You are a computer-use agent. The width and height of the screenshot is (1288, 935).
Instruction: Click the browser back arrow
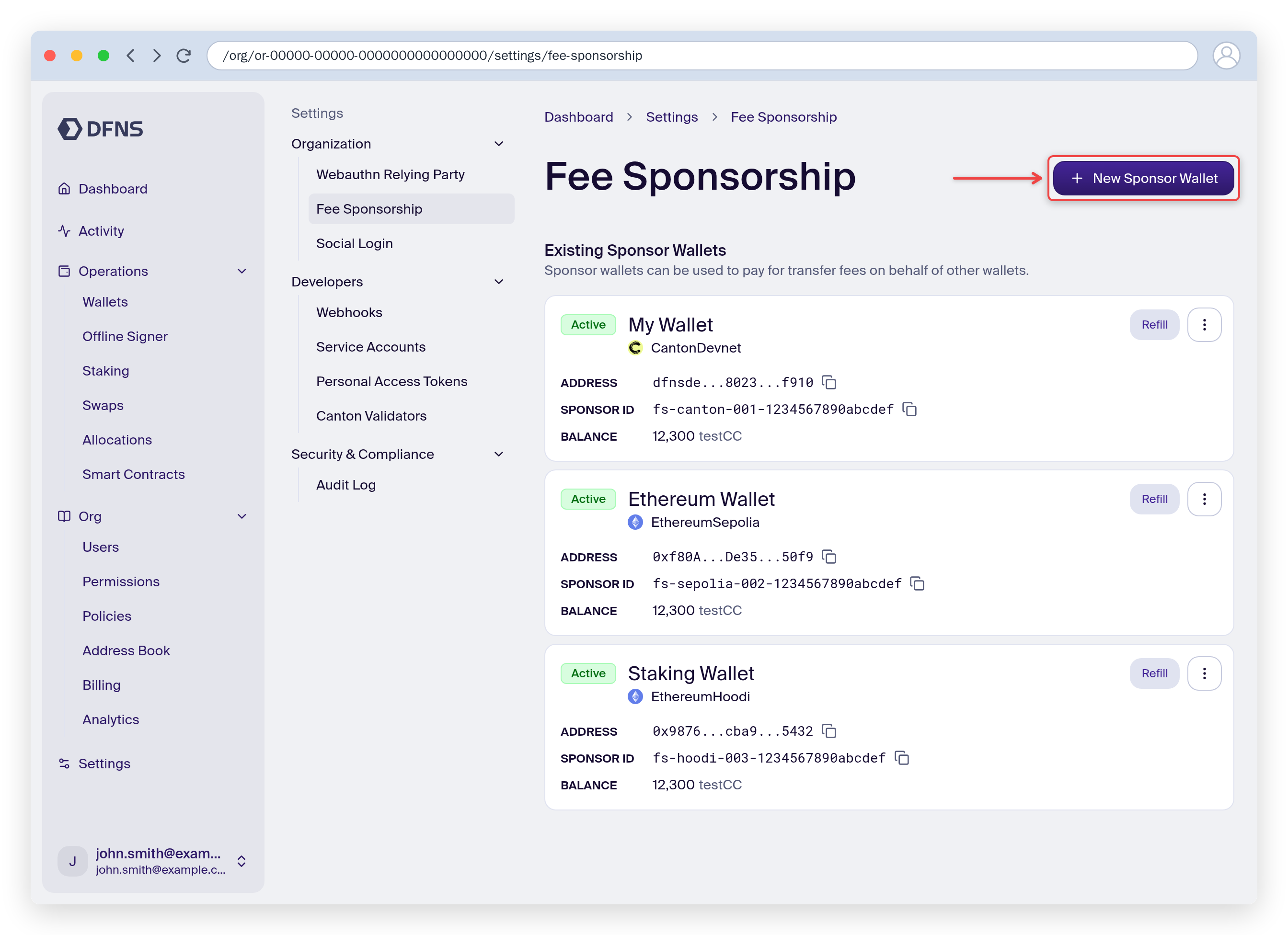click(x=131, y=56)
